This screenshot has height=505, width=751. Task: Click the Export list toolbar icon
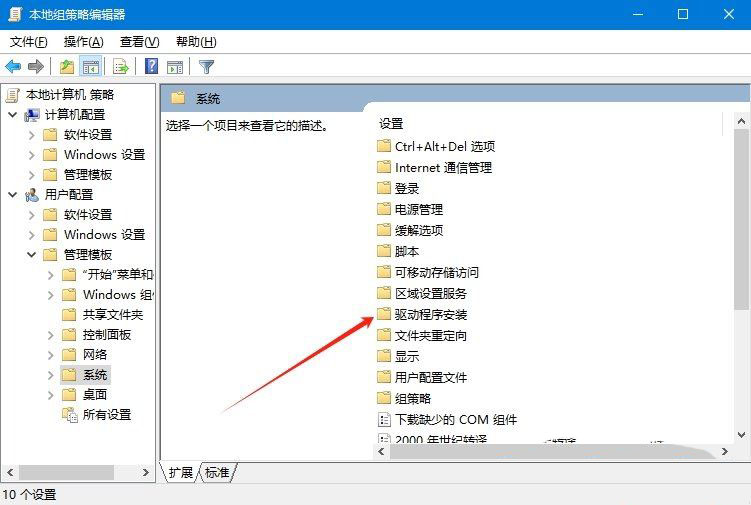[x=120, y=66]
